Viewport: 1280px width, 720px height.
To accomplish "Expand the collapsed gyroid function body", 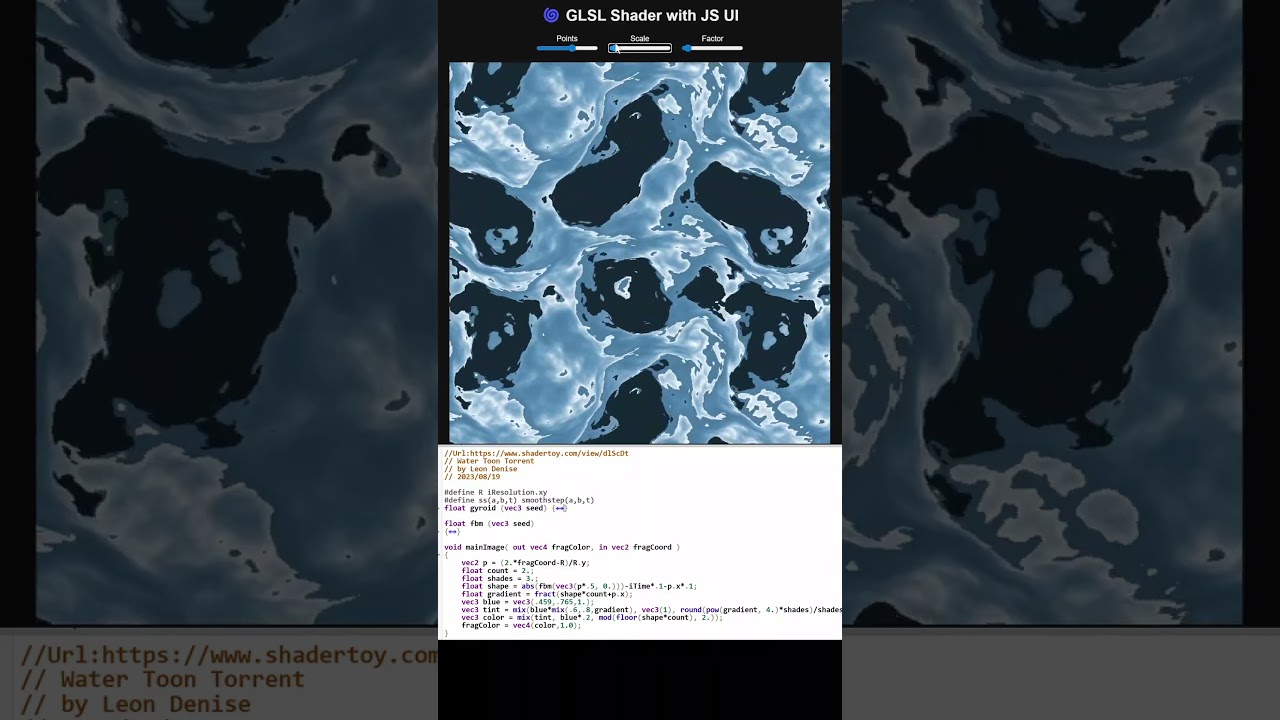I will (x=559, y=508).
